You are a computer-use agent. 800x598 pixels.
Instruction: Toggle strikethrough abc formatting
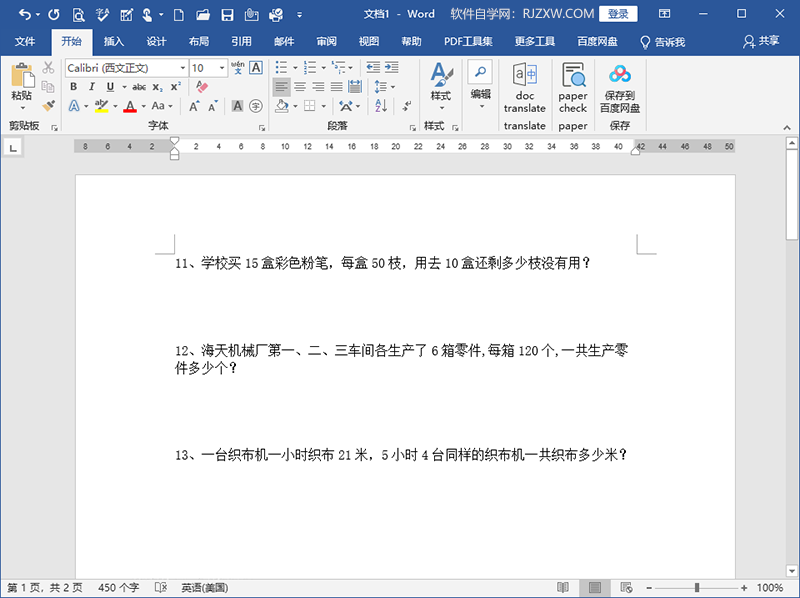coord(139,87)
